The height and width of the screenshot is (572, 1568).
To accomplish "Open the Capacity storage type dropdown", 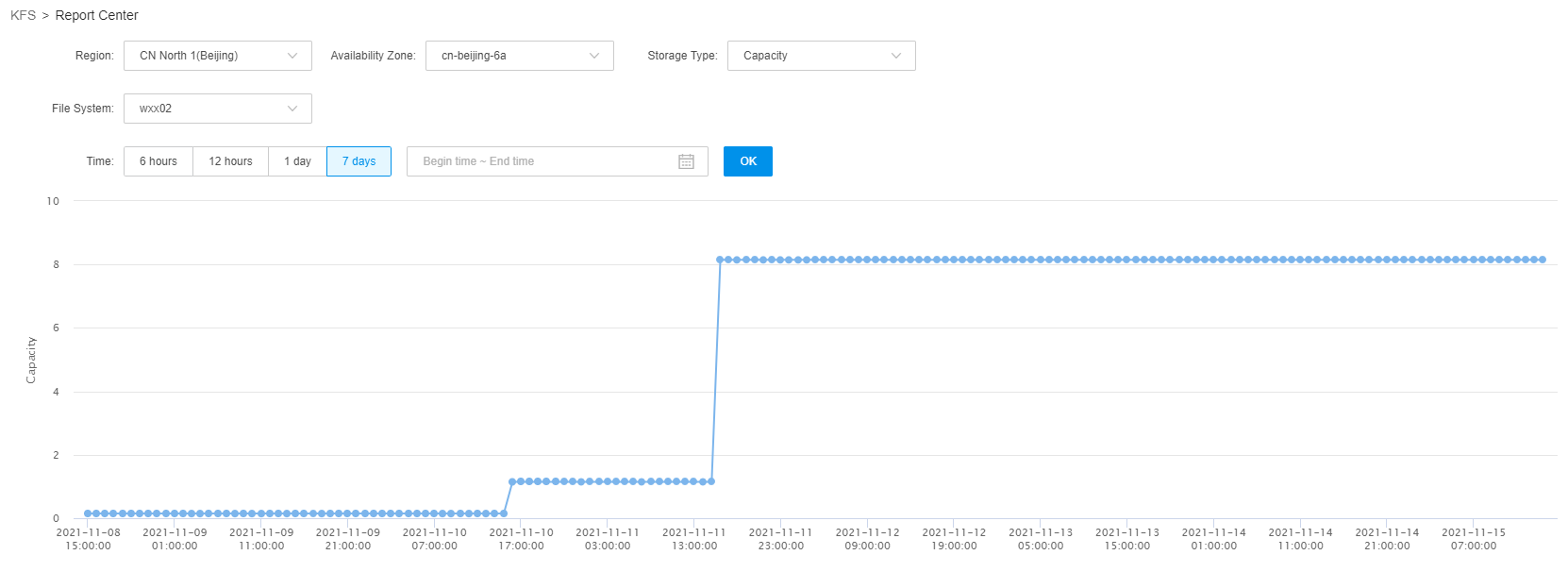I will [822, 56].
